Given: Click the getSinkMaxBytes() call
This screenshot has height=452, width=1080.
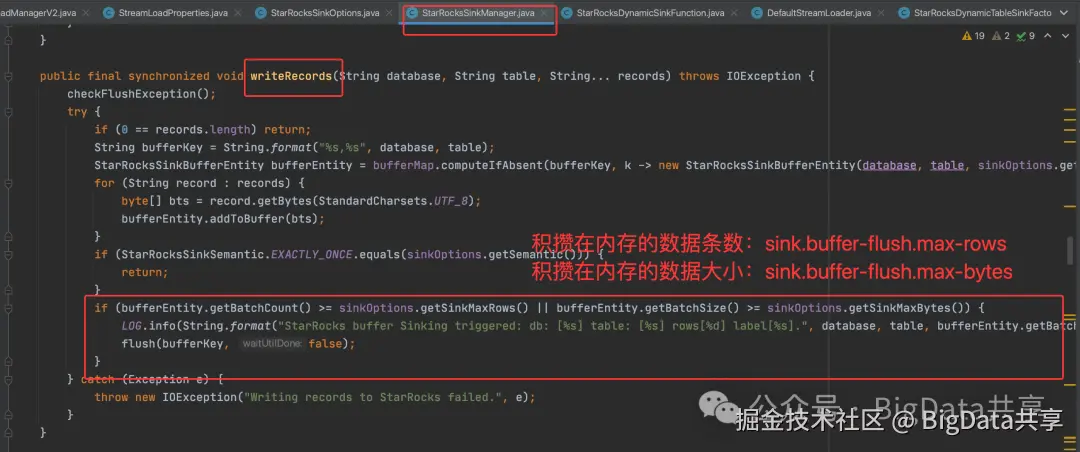Looking at the screenshot, I should point(906,308).
